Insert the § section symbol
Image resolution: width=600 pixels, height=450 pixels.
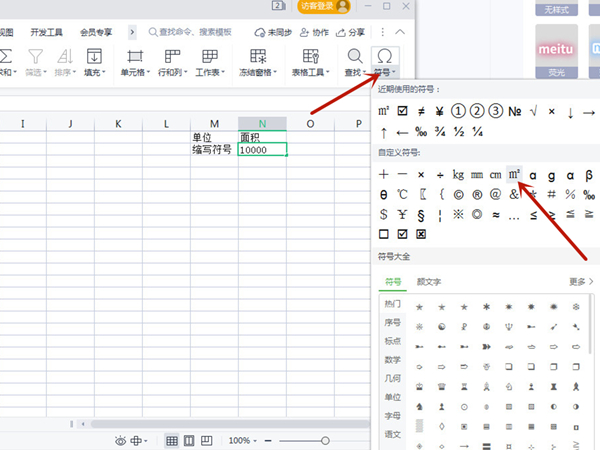(421, 215)
